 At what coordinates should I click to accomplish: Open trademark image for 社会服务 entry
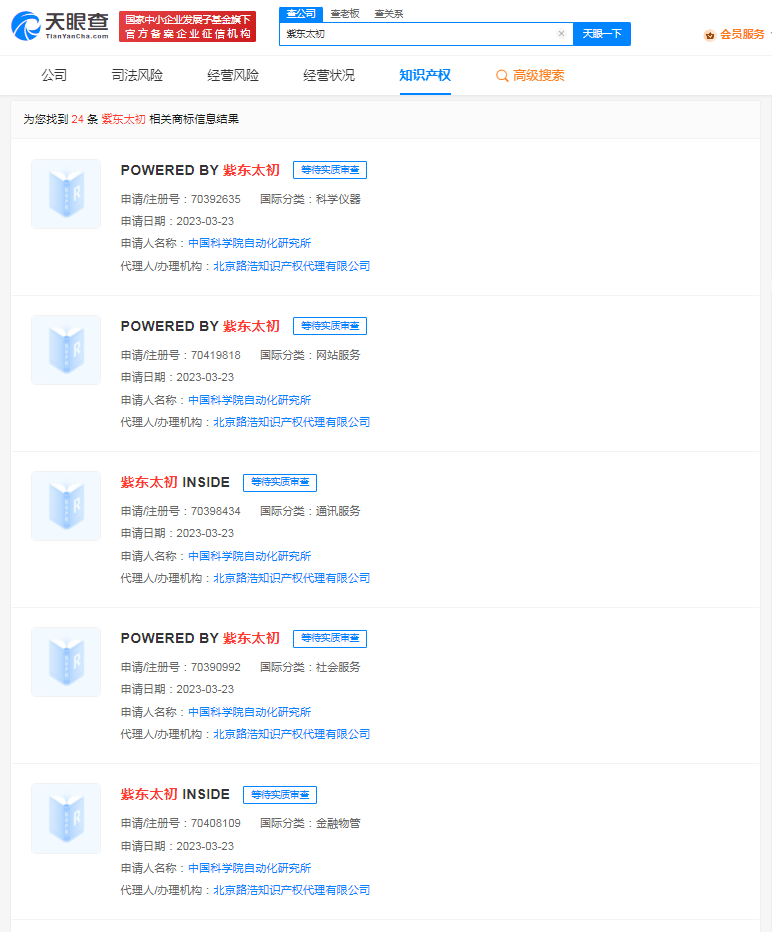click(66, 662)
